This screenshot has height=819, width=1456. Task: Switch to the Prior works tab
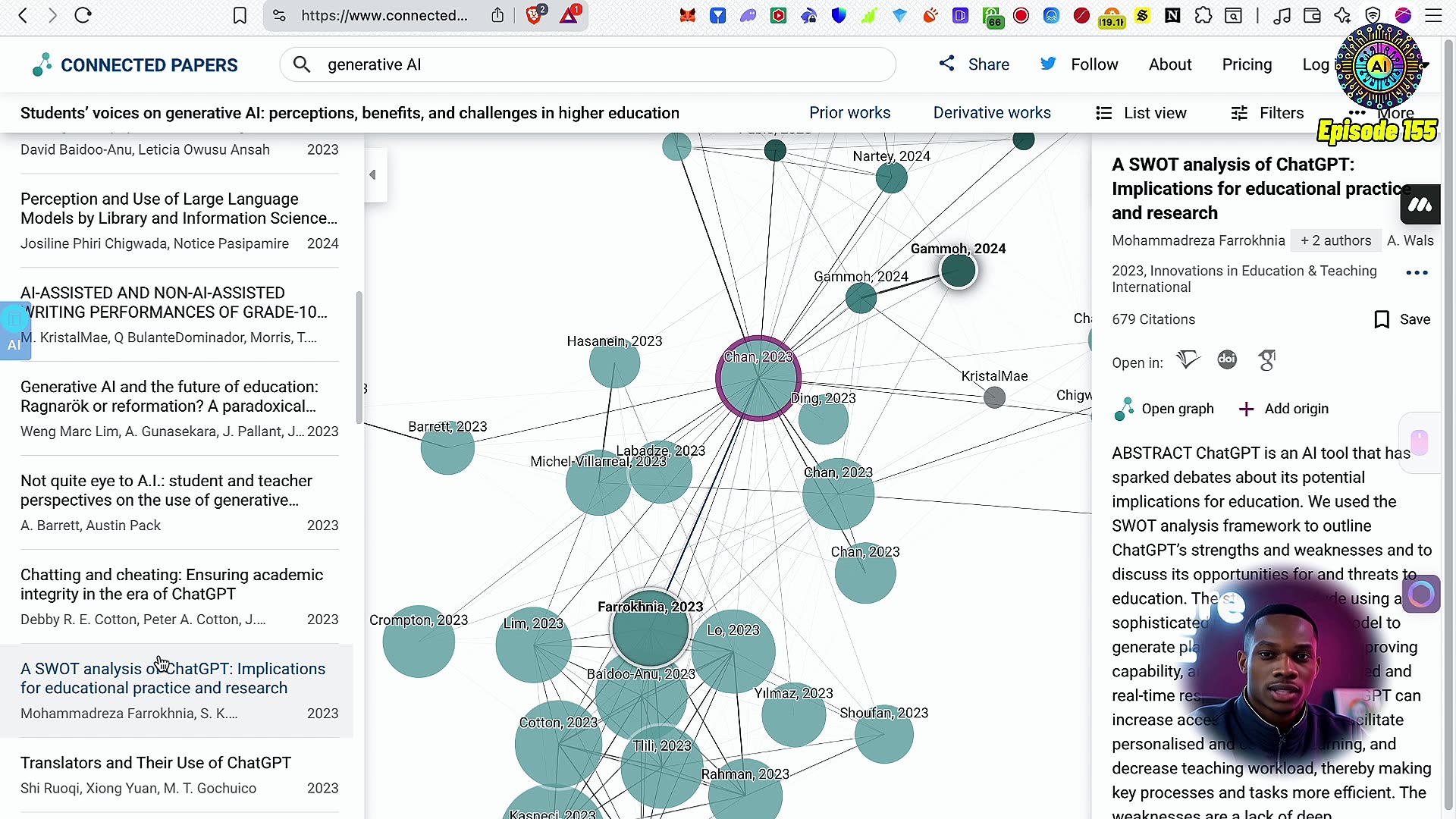849,112
